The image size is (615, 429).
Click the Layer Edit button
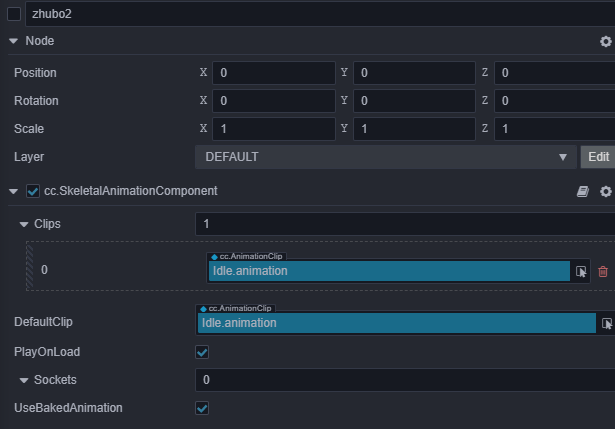[597, 157]
